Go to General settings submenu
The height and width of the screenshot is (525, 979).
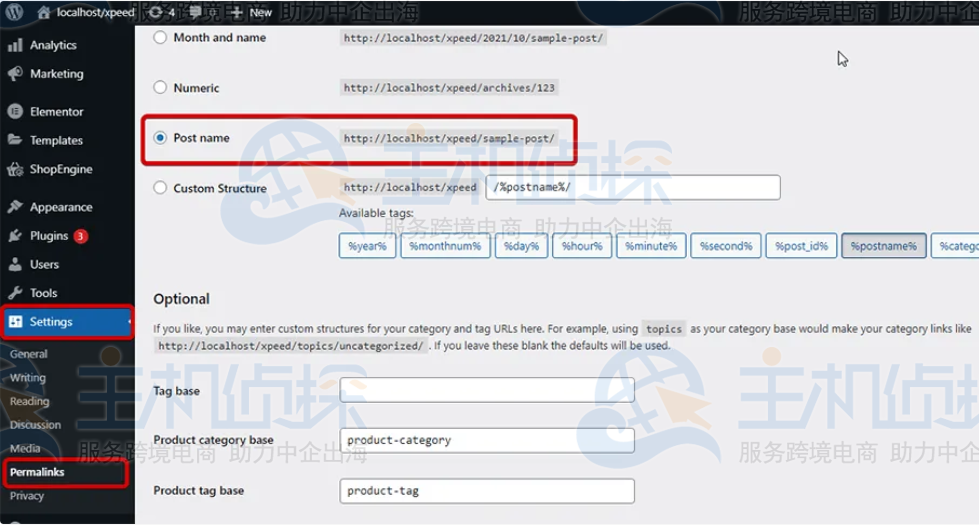coord(29,354)
